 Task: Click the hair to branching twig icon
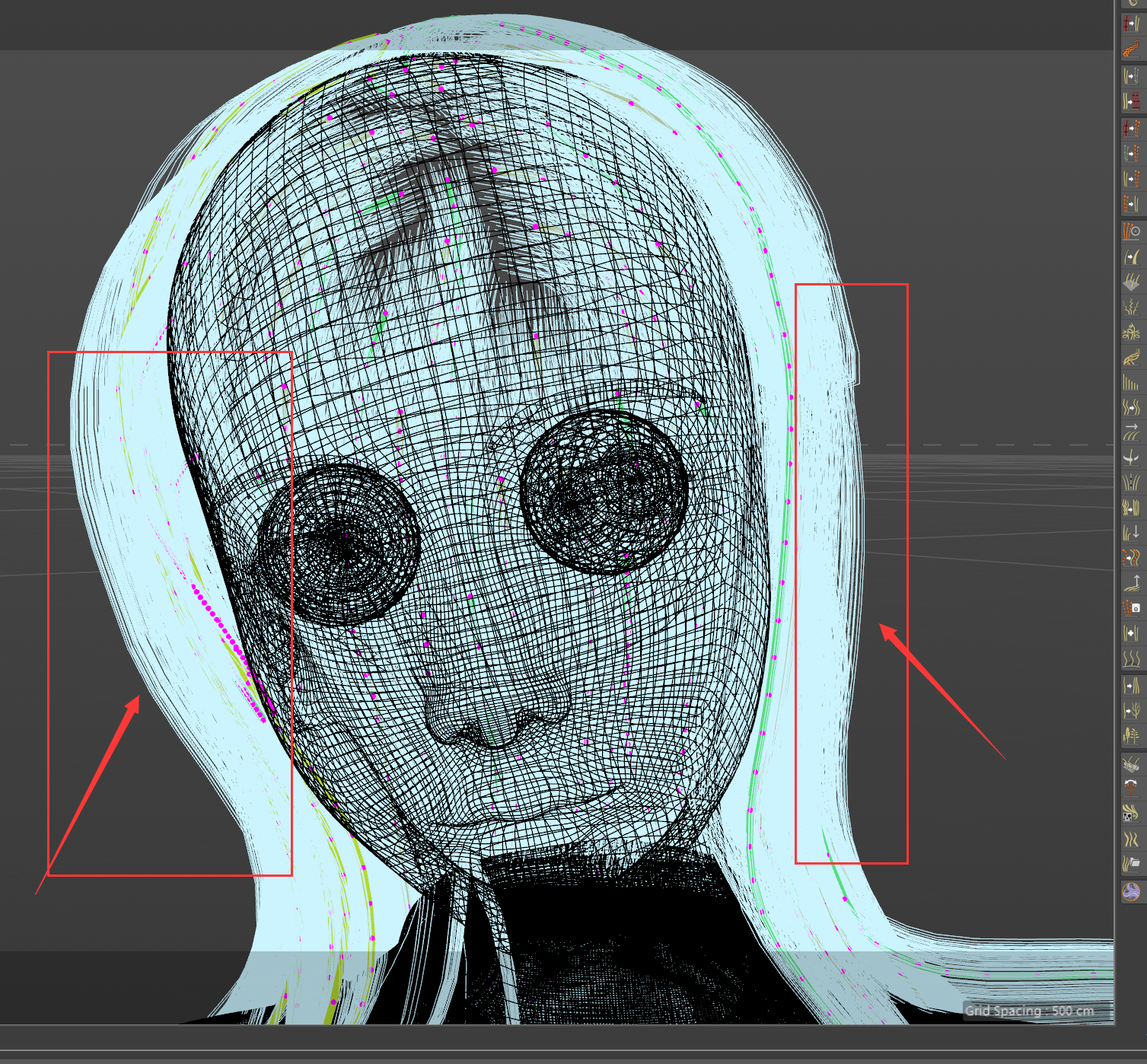pyautogui.click(x=1131, y=711)
